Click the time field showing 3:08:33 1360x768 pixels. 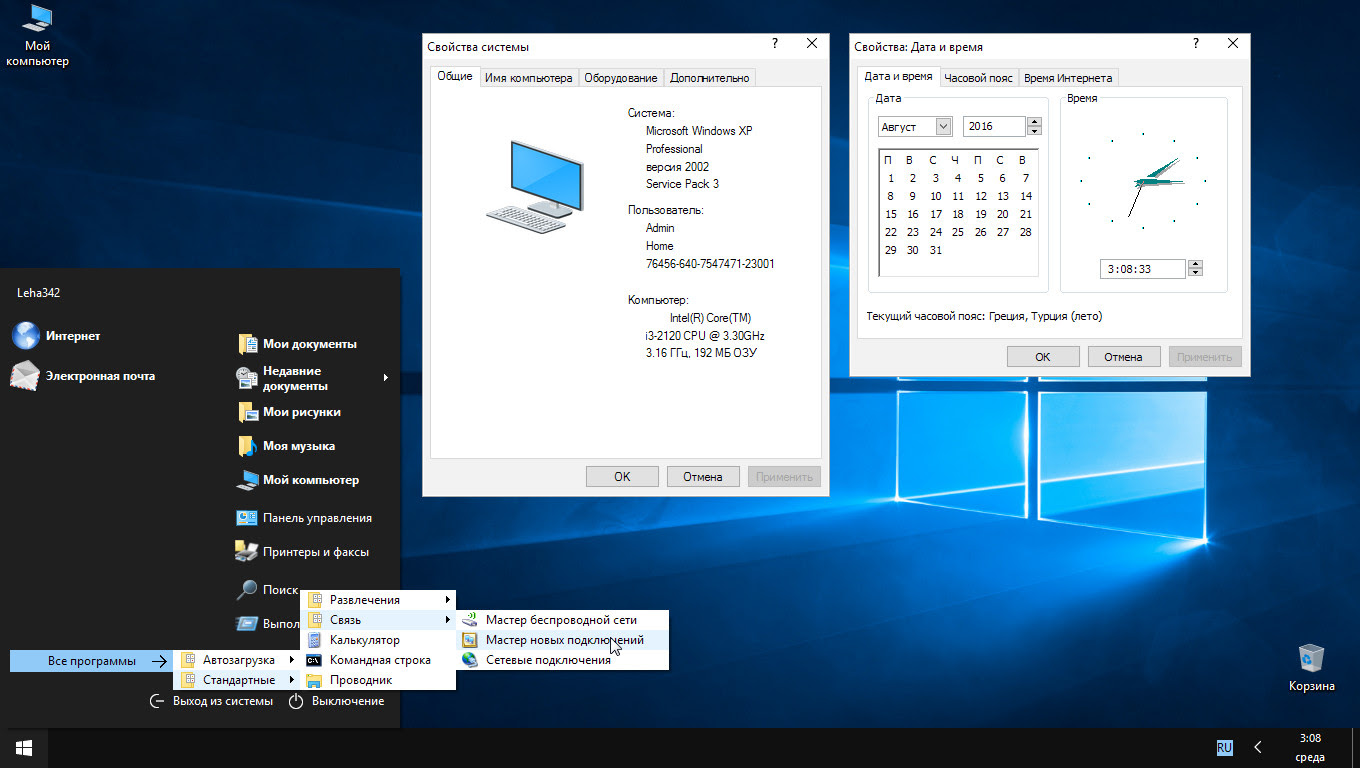click(1143, 269)
